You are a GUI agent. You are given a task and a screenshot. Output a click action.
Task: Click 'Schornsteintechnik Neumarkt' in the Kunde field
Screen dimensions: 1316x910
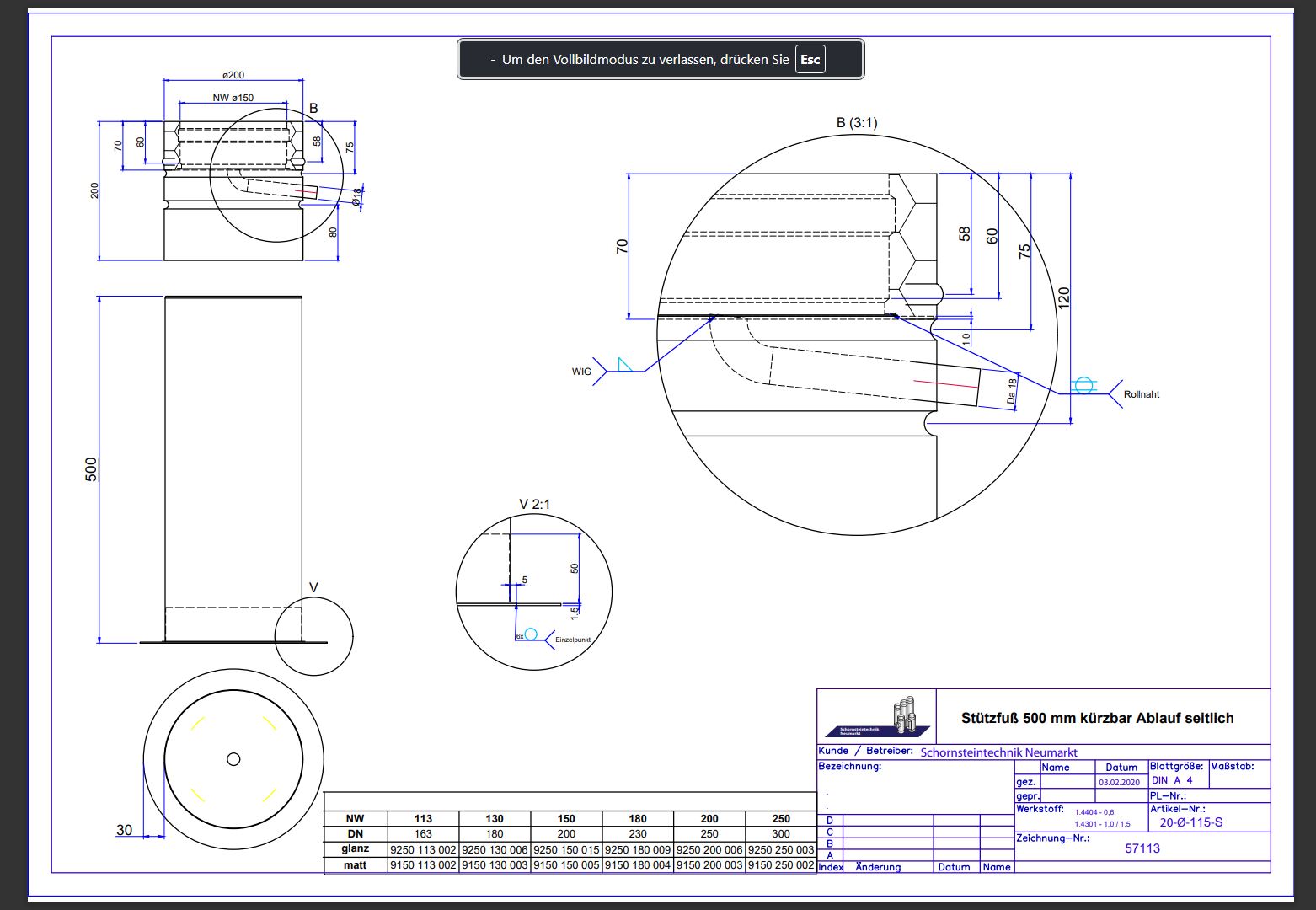click(998, 752)
